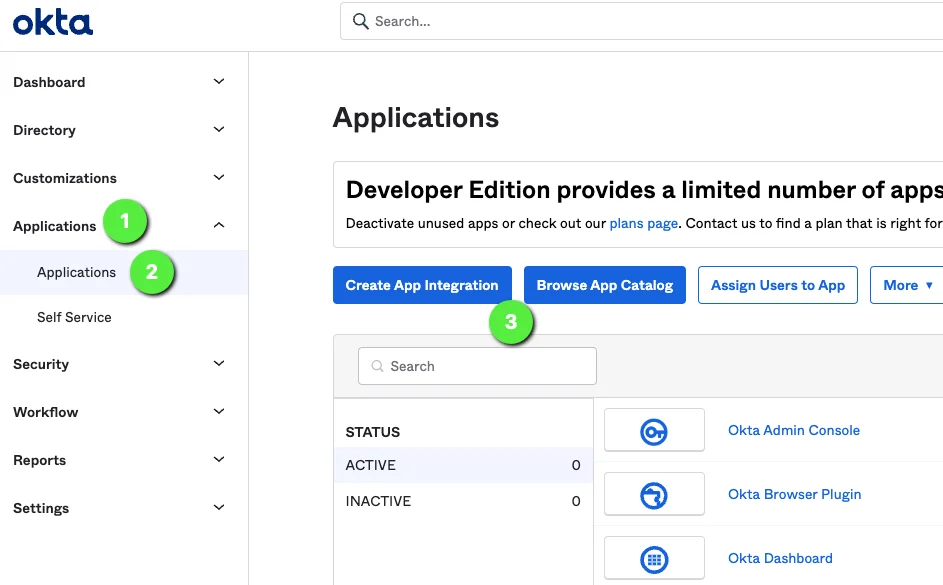Click the Okta Dashboard app icon
943x585 pixels.
pos(654,559)
